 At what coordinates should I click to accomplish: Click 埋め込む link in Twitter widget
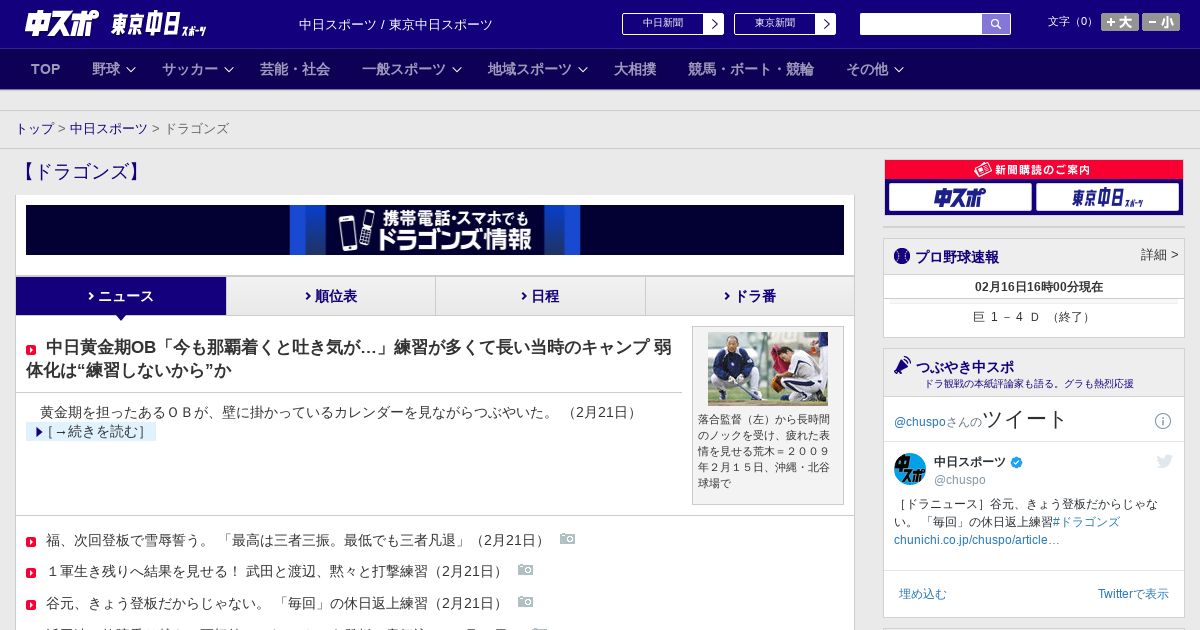(922, 594)
